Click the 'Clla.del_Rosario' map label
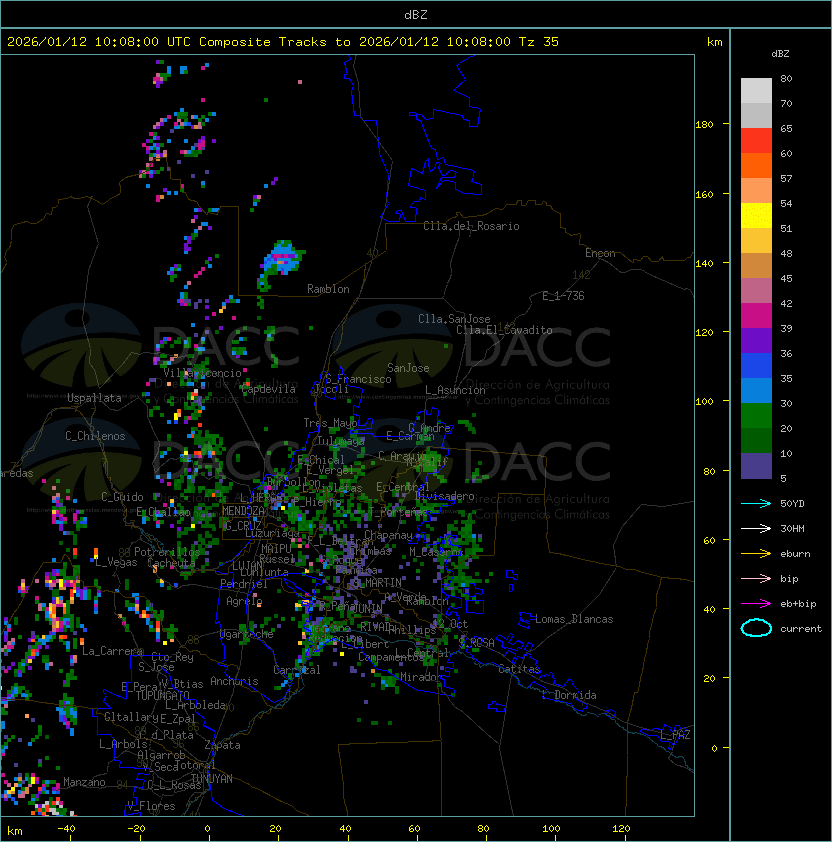 click(471, 226)
